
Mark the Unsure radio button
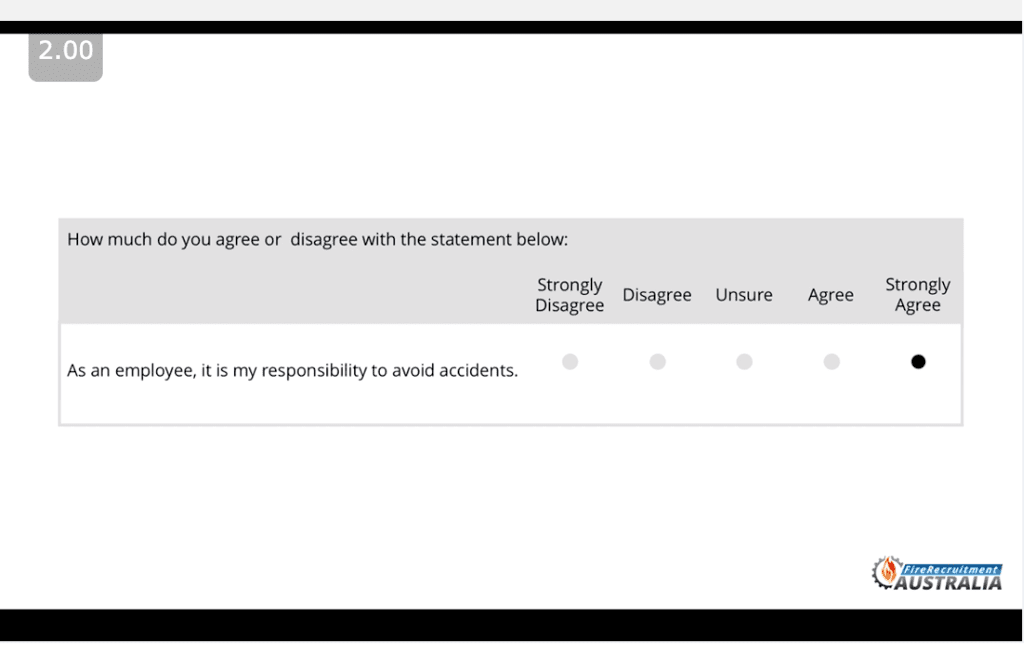tap(744, 362)
